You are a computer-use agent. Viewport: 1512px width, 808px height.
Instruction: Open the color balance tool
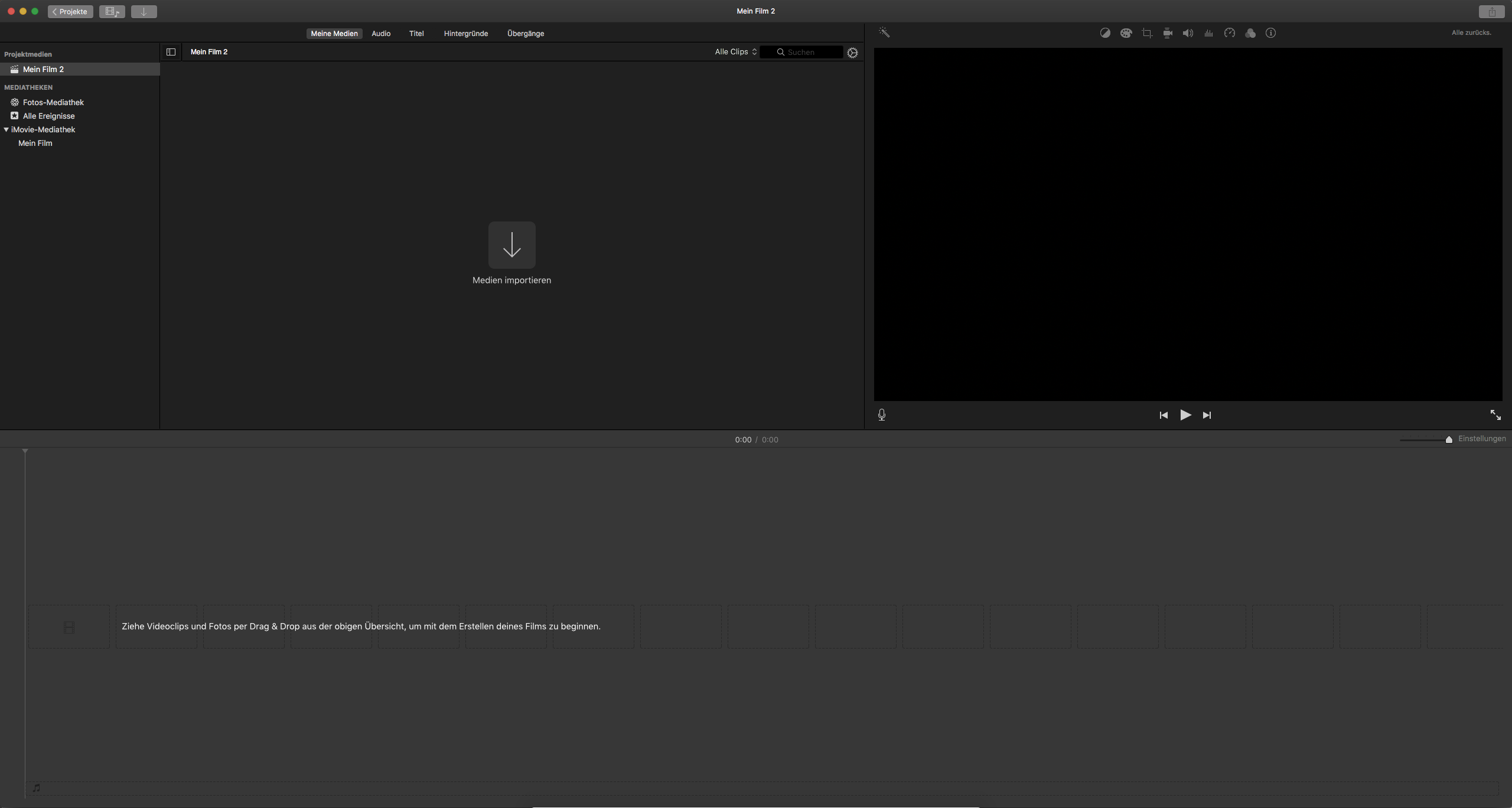[1105, 33]
